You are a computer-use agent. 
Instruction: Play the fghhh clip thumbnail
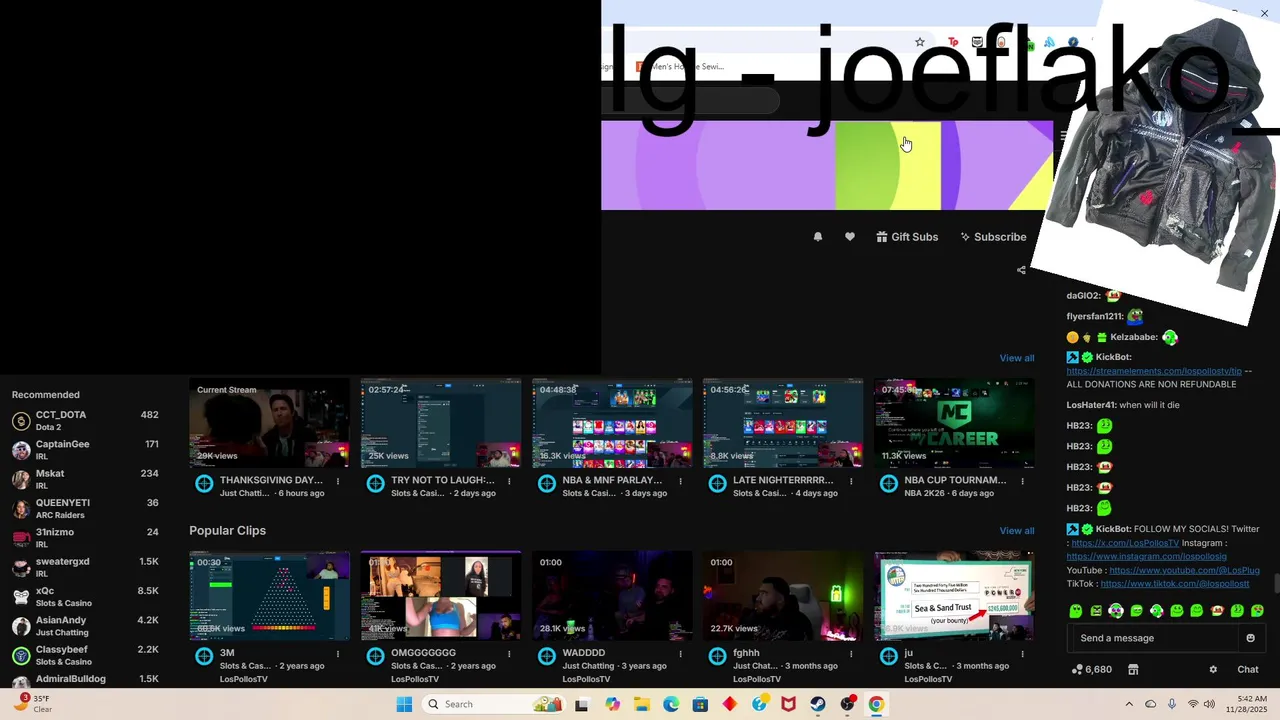783,596
